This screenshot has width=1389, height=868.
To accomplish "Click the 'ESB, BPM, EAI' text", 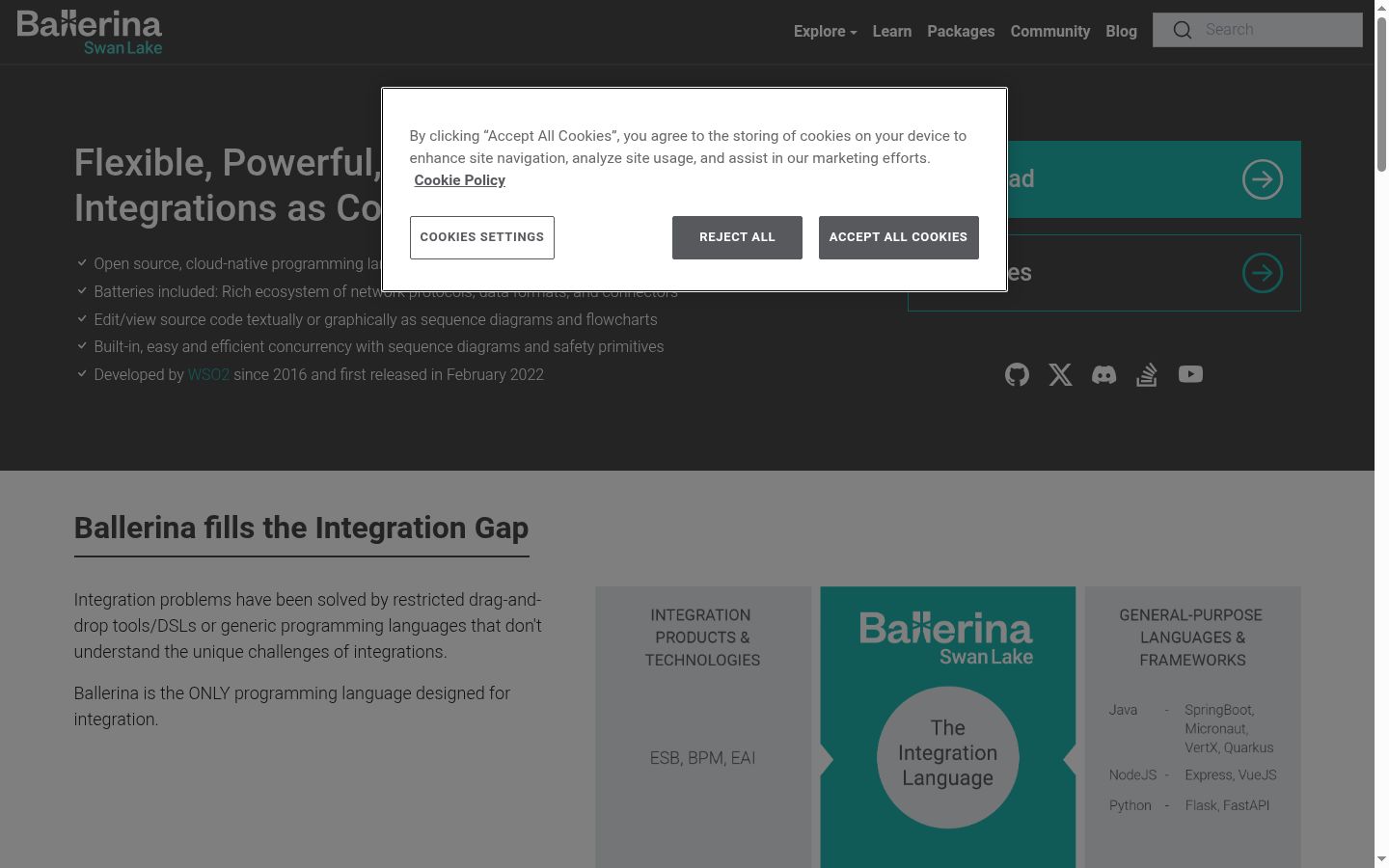I will pyautogui.click(x=702, y=758).
